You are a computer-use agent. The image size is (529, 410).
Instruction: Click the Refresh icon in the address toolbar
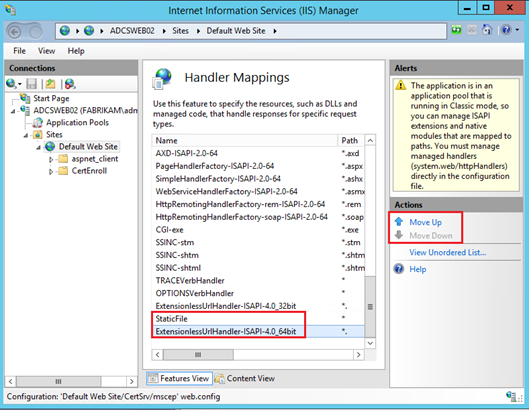click(456, 30)
